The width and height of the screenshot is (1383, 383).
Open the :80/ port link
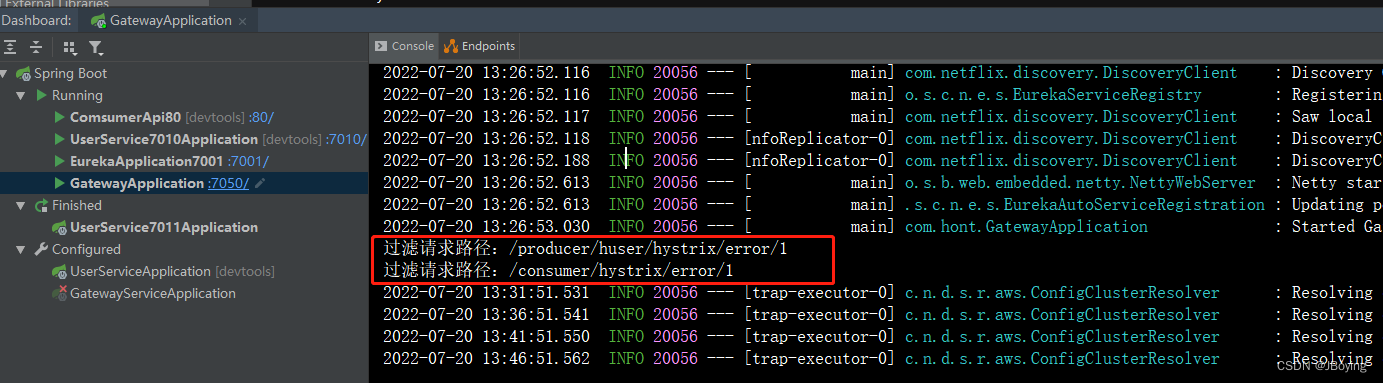[262, 117]
